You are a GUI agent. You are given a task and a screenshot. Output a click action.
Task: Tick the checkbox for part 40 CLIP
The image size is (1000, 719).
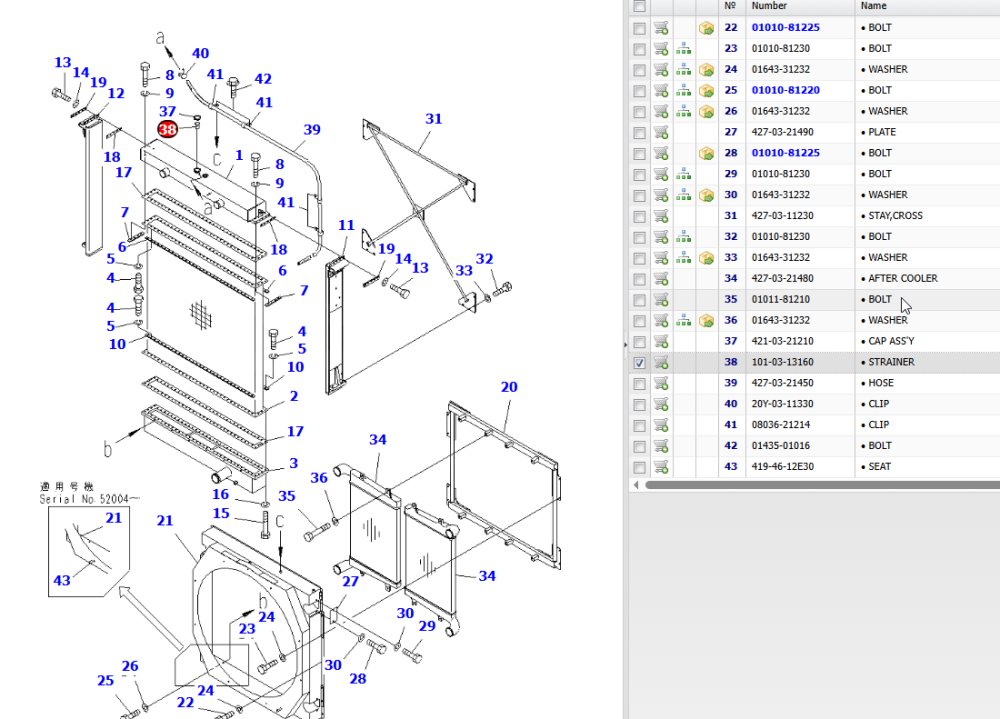click(x=639, y=404)
